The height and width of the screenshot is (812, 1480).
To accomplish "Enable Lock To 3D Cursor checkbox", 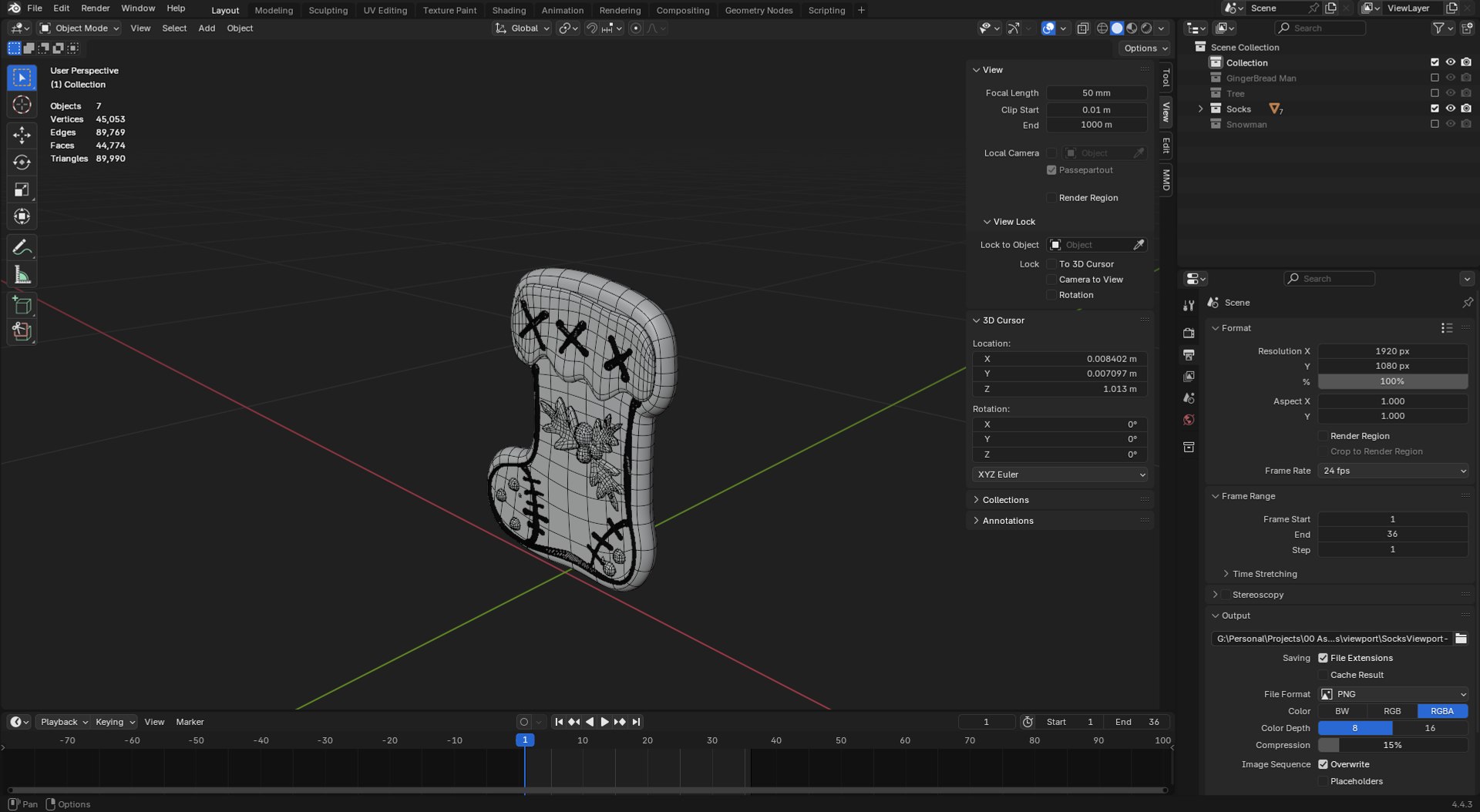I will [1051, 264].
